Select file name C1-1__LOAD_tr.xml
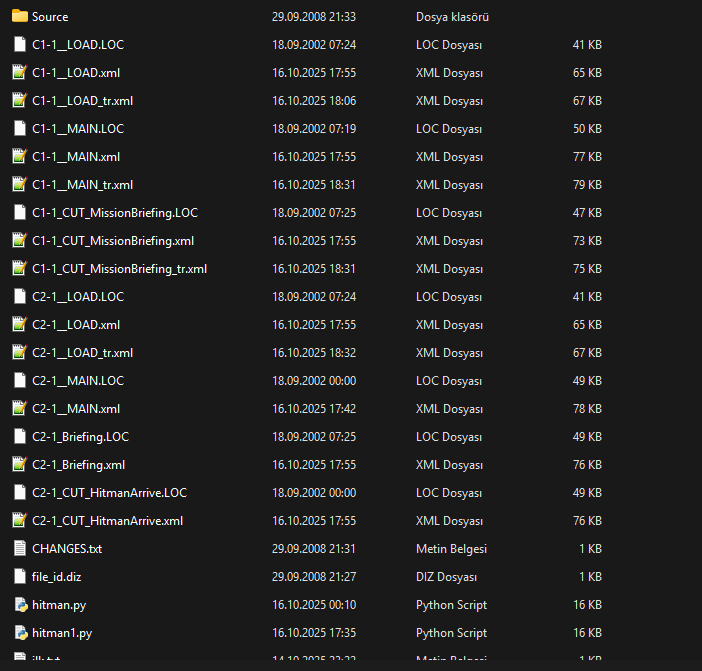 82,101
